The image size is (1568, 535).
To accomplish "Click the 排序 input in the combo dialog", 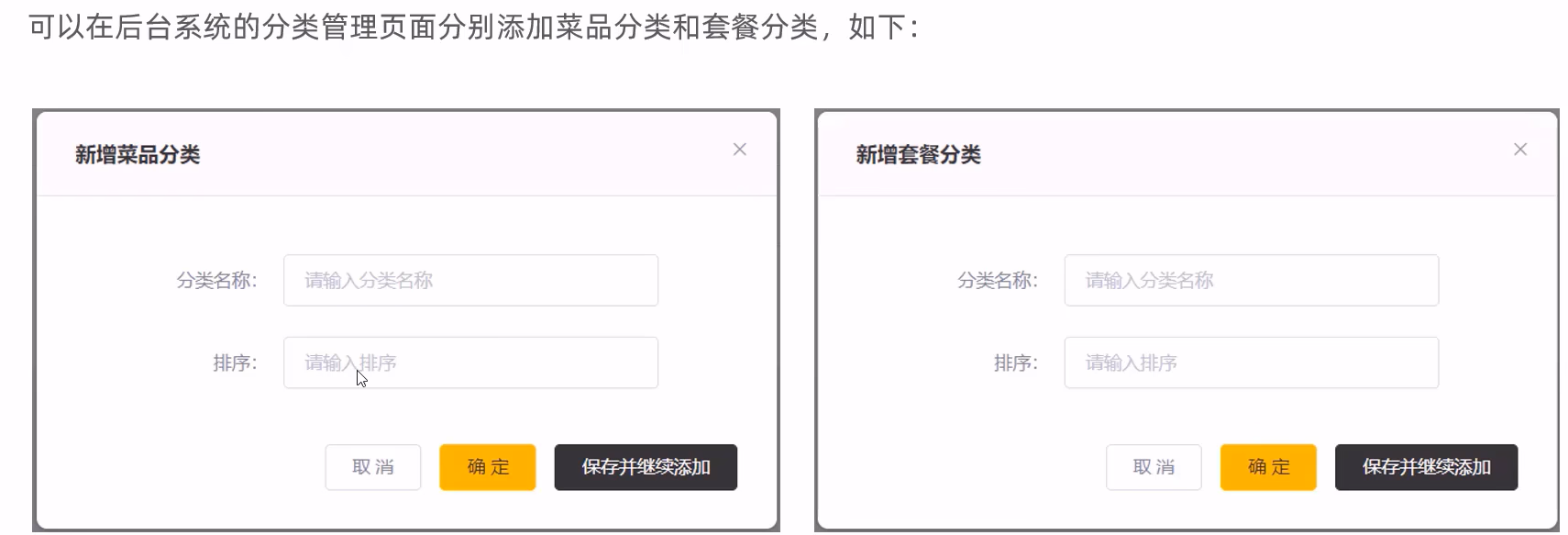I will 1251,362.
